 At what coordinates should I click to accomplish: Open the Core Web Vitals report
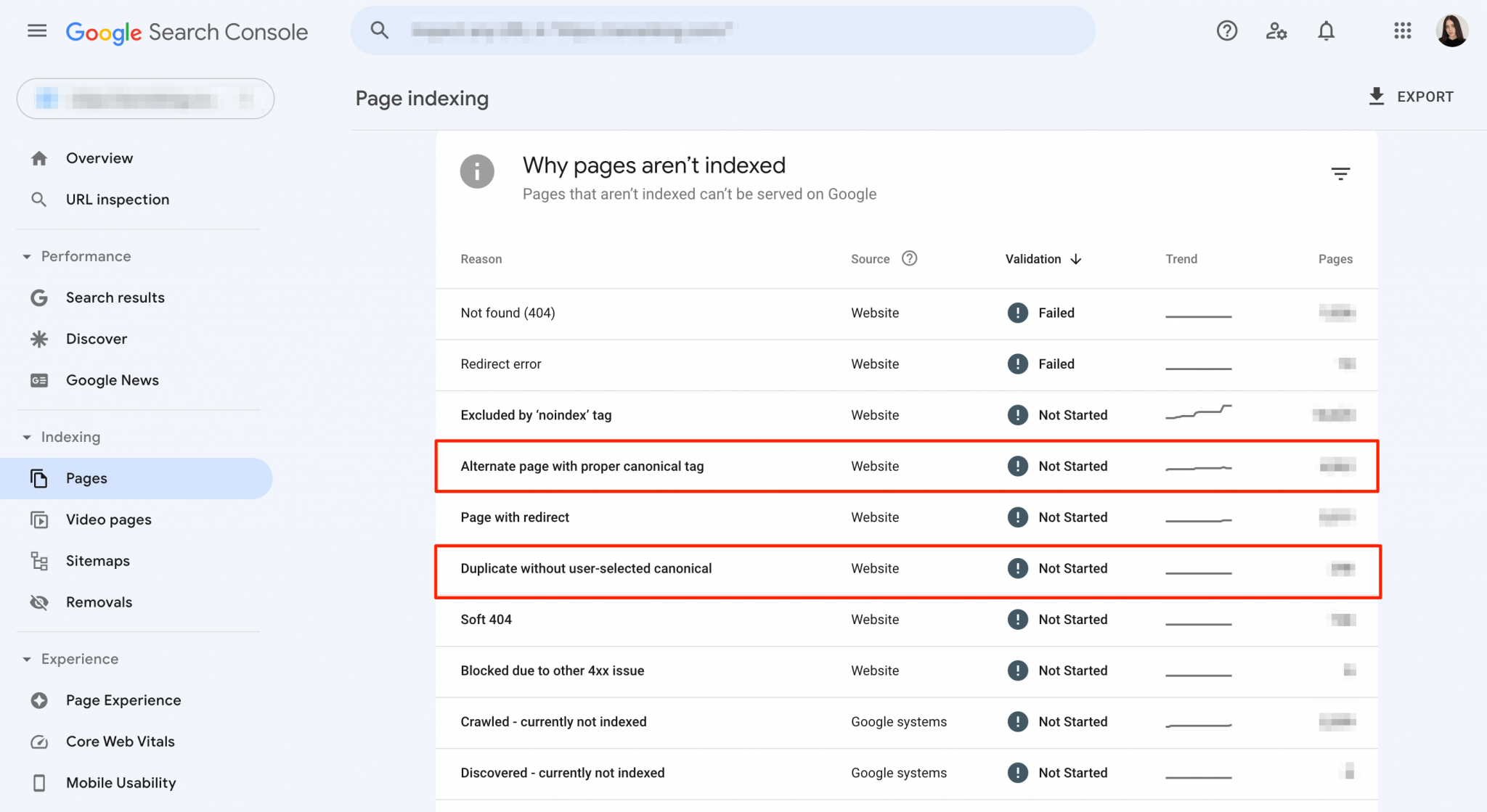pos(120,741)
